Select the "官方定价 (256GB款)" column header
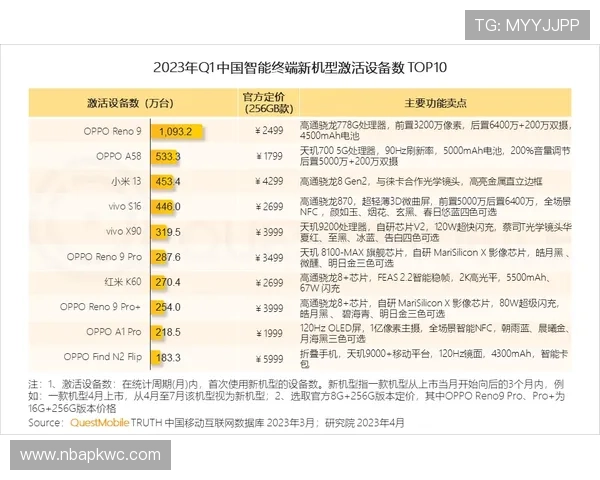600x480 pixels. 269,103
